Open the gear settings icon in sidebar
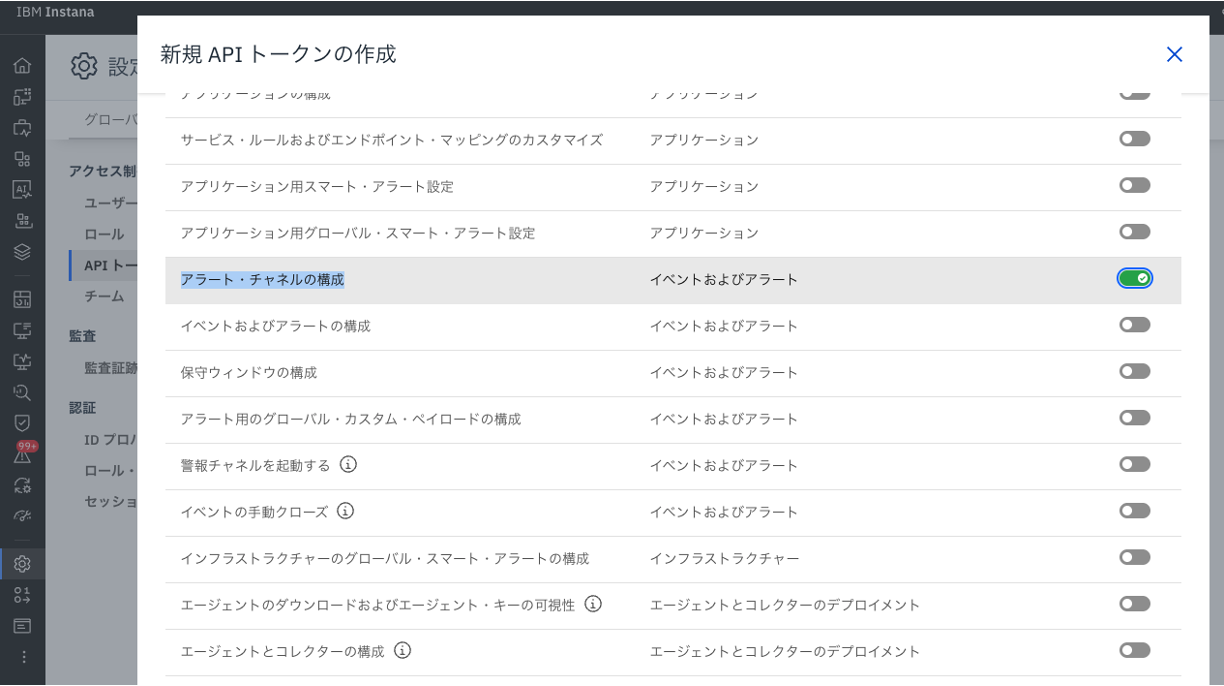 click(x=22, y=564)
